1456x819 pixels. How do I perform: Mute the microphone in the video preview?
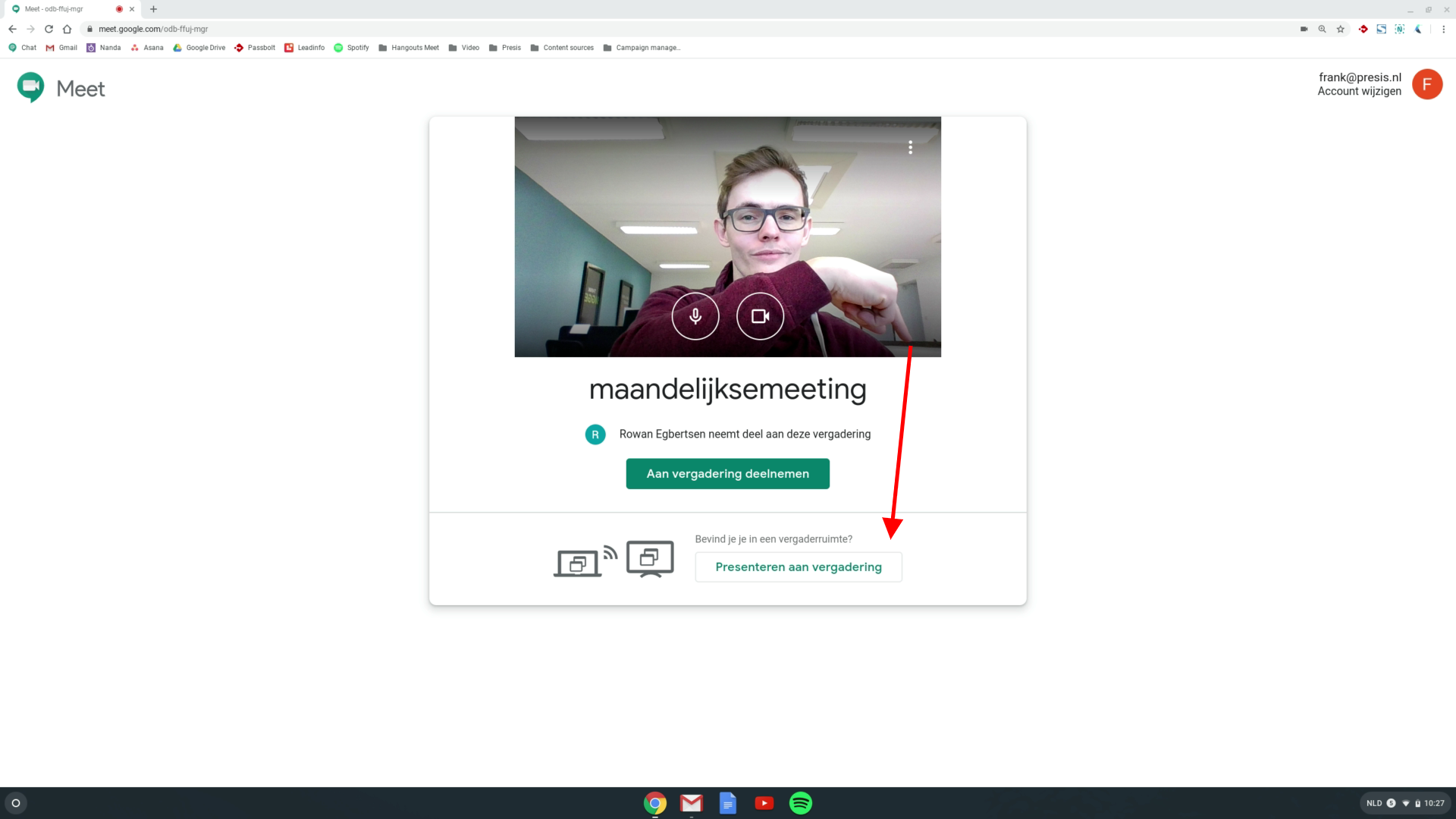(x=695, y=316)
